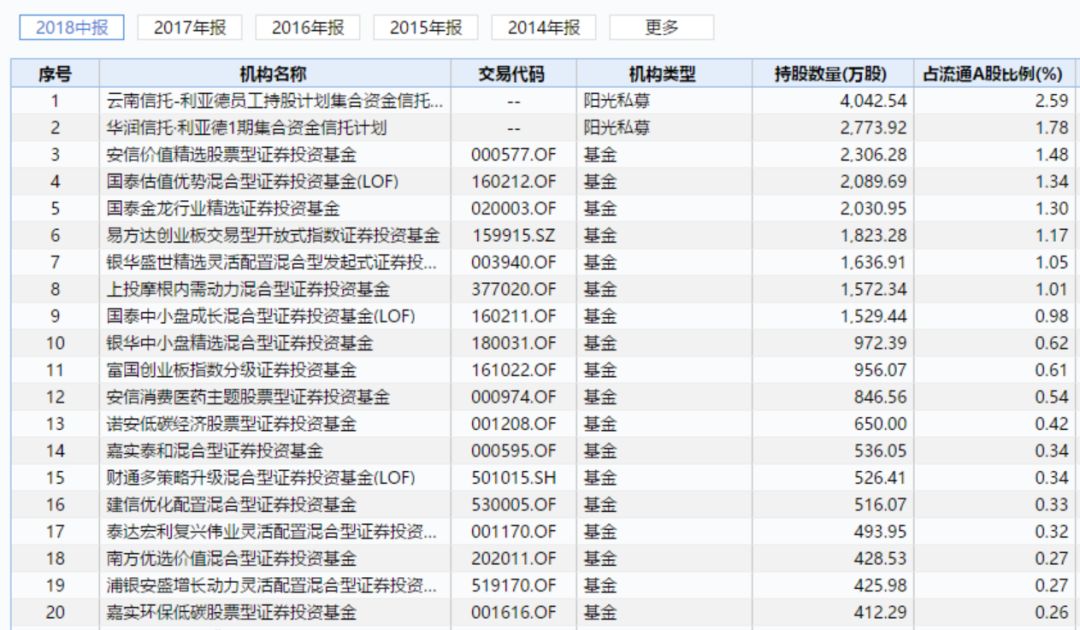Click 易方达创业板交易型开放式指数证券投资基金

(273, 235)
